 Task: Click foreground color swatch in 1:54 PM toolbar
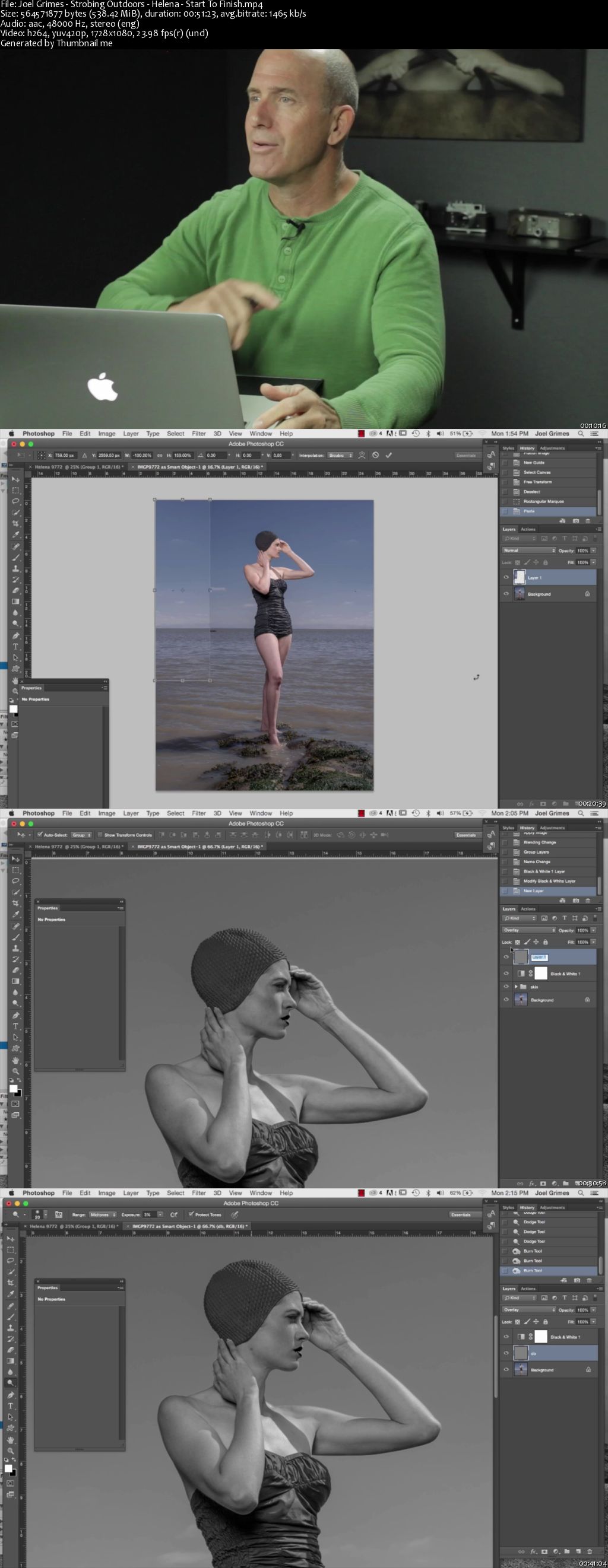click(13, 709)
